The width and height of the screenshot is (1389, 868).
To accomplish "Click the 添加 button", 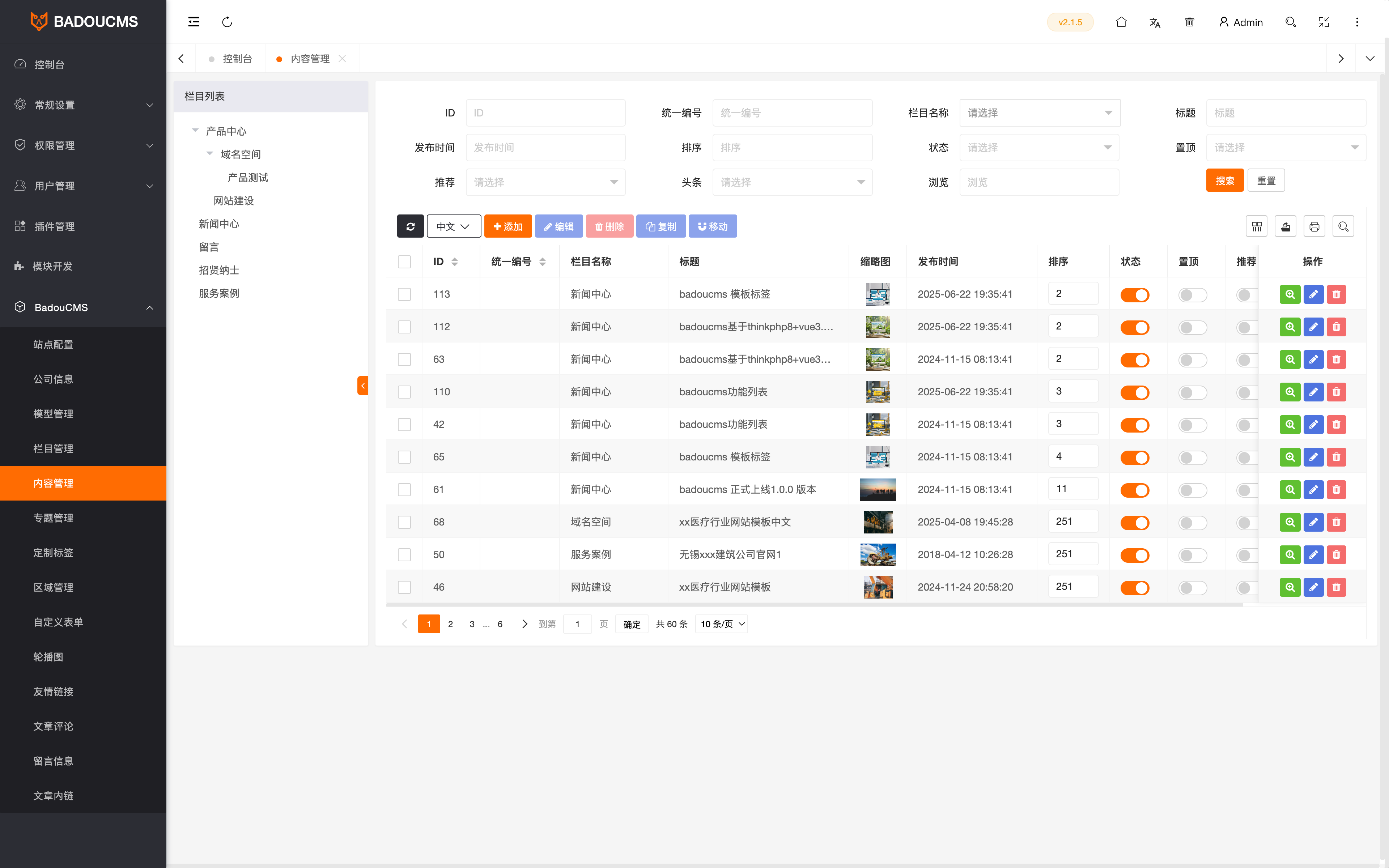I will 508,226.
